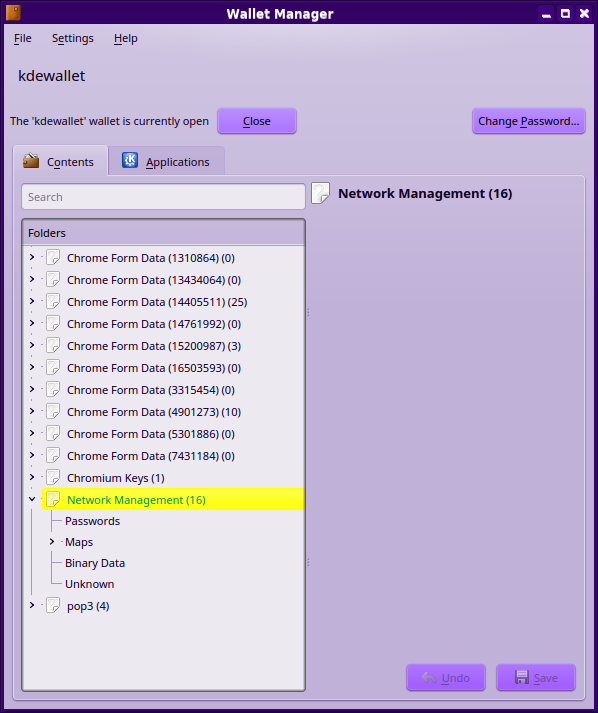Click folder icon of Chrome Form Data (1310864)
The width and height of the screenshot is (598, 713).
[53, 257]
